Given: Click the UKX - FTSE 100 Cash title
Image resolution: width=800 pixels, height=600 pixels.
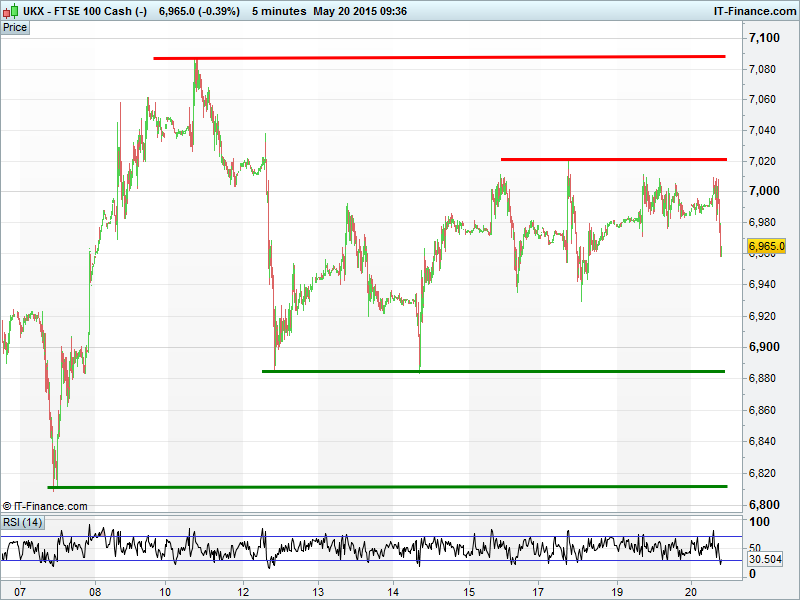Looking at the screenshot, I should pyautogui.click(x=85, y=10).
